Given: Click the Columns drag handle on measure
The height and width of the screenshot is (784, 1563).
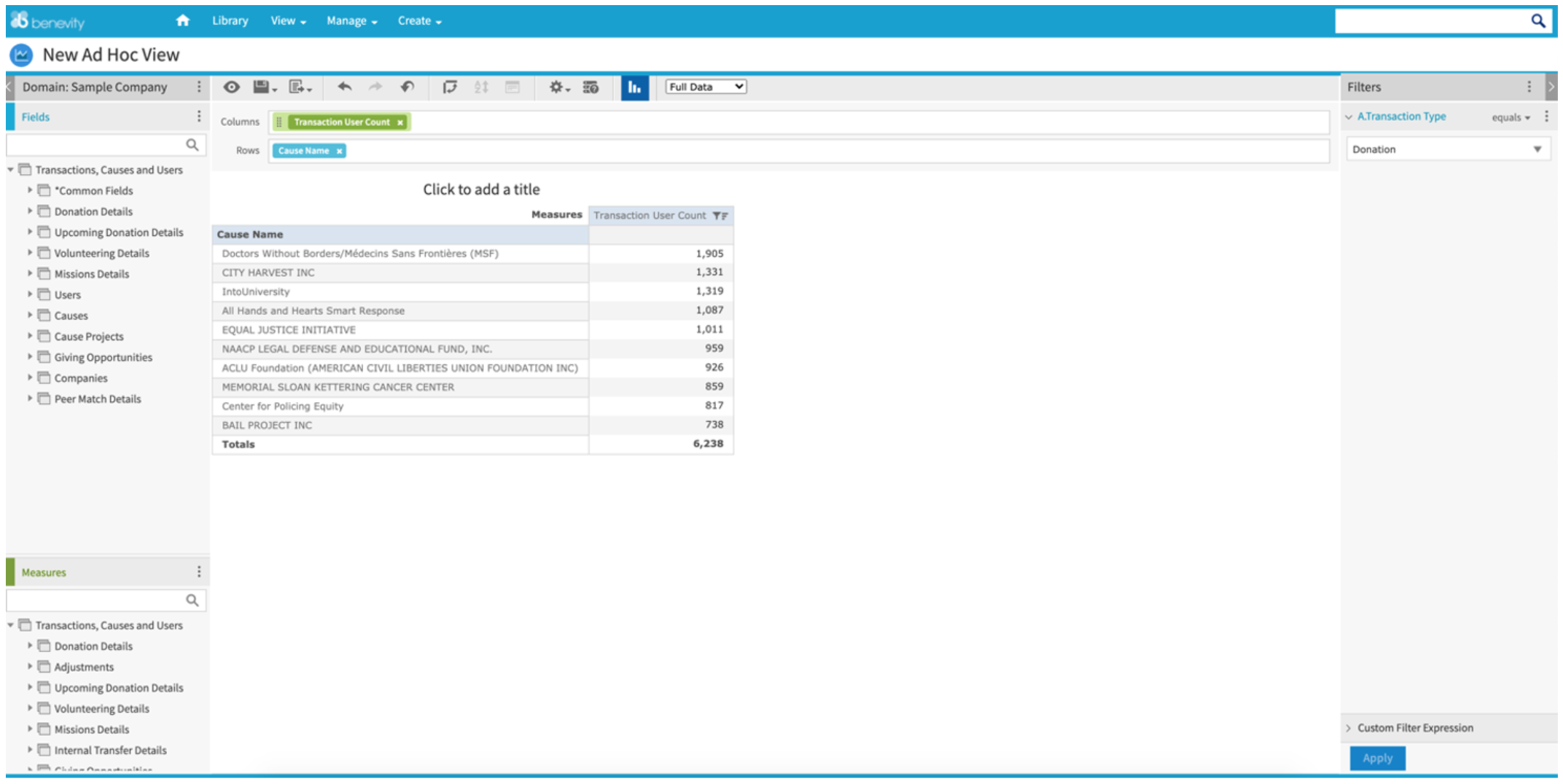Looking at the screenshot, I should point(279,122).
